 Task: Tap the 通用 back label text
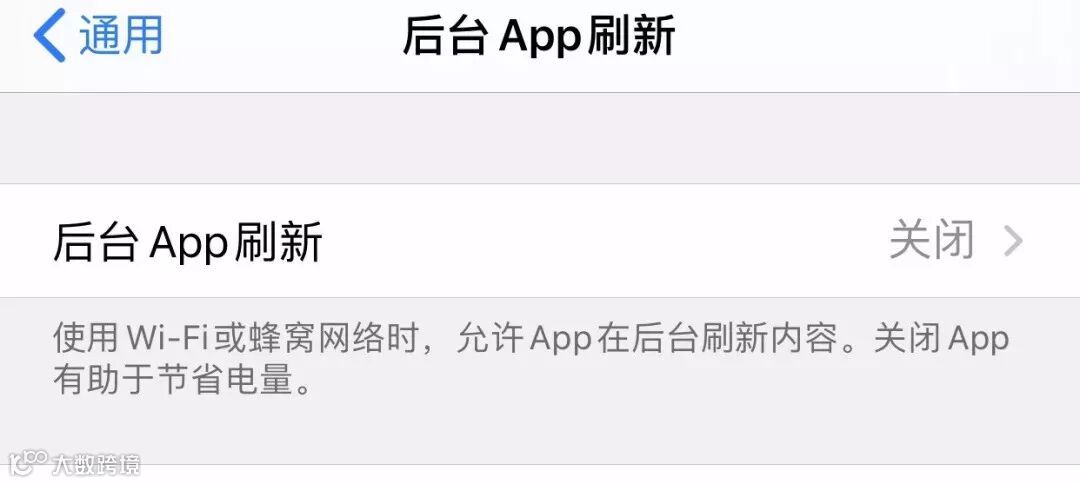pos(121,34)
